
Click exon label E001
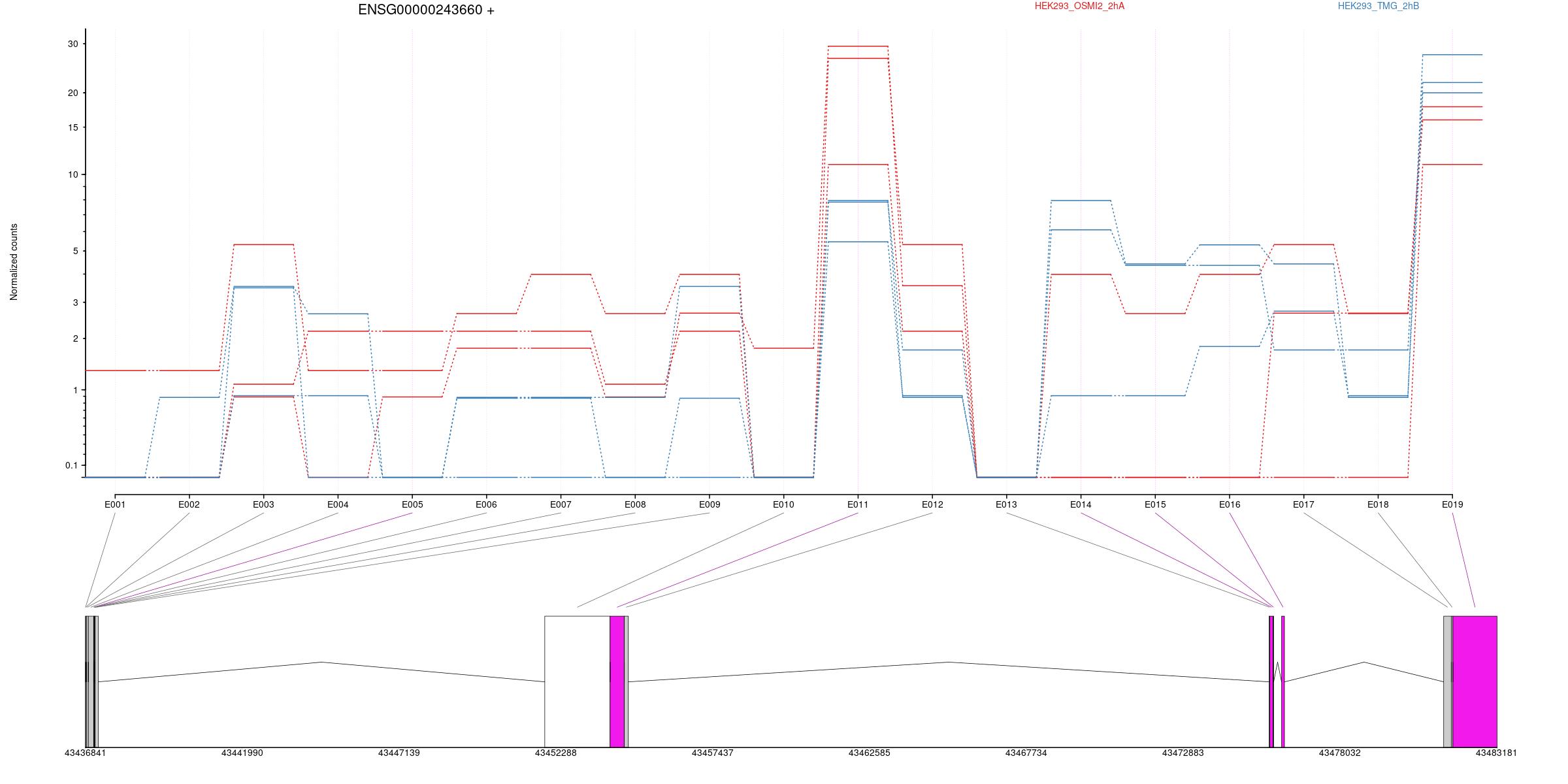click(x=115, y=504)
